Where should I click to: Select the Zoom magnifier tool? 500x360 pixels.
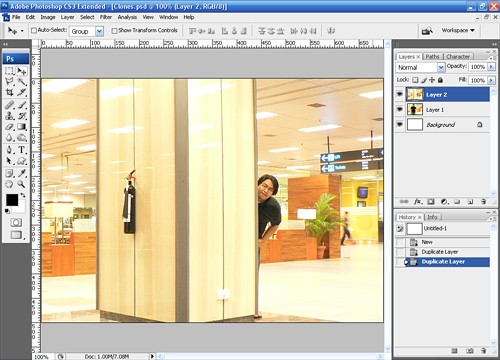tap(22, 184)
